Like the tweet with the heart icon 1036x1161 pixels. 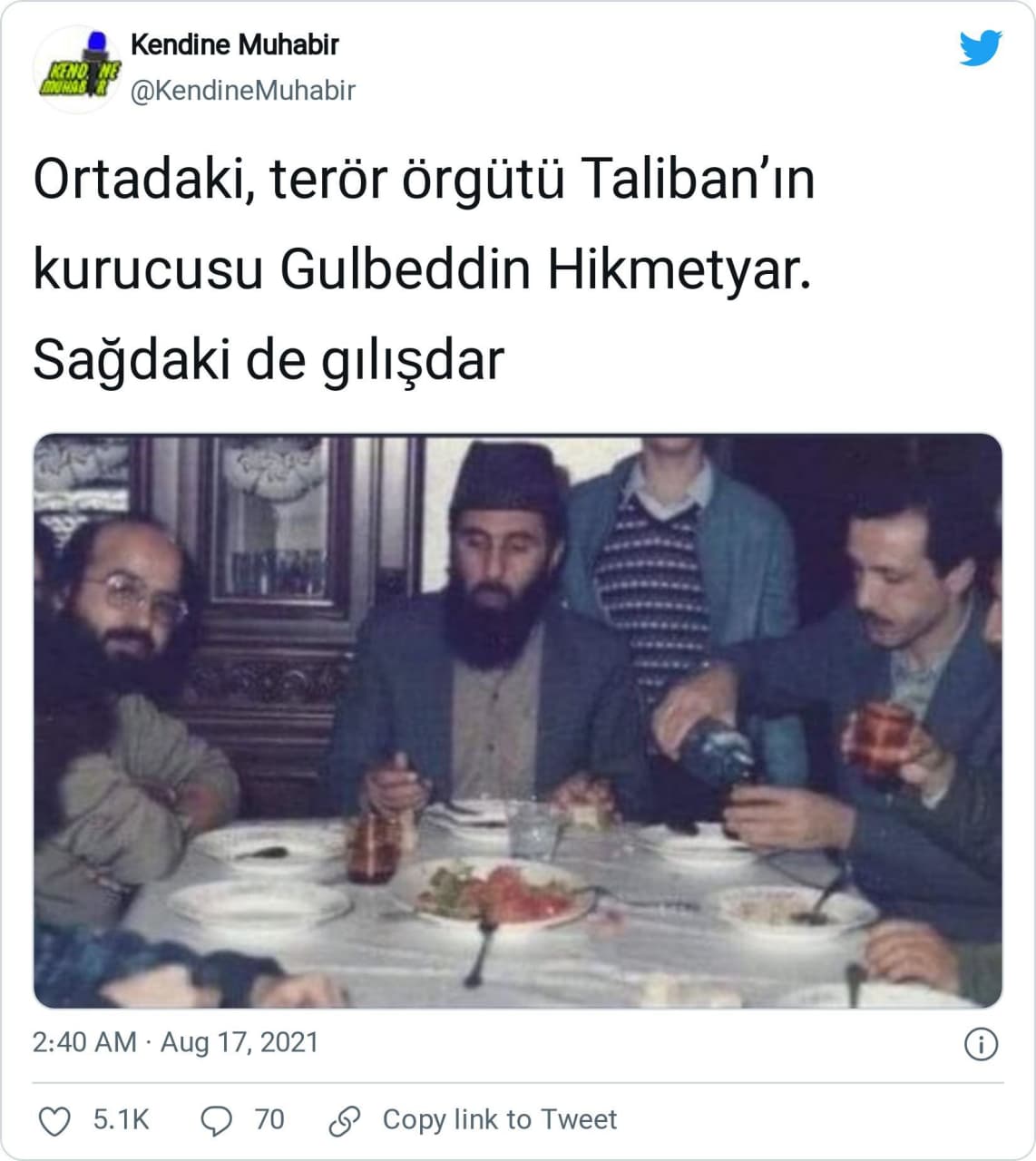54,1121
